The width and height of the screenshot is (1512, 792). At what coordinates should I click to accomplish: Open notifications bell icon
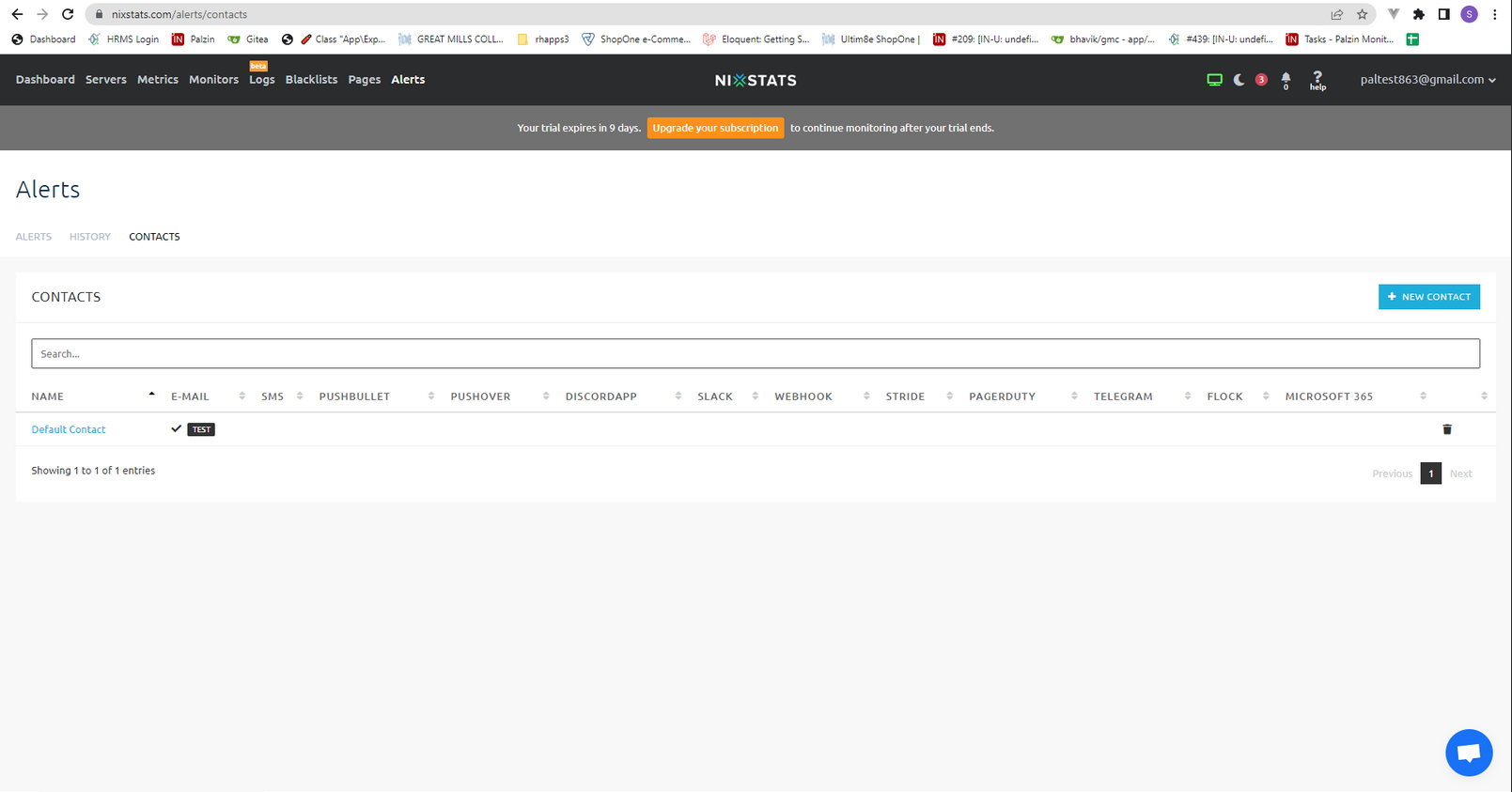click(x=1286, y=81)
